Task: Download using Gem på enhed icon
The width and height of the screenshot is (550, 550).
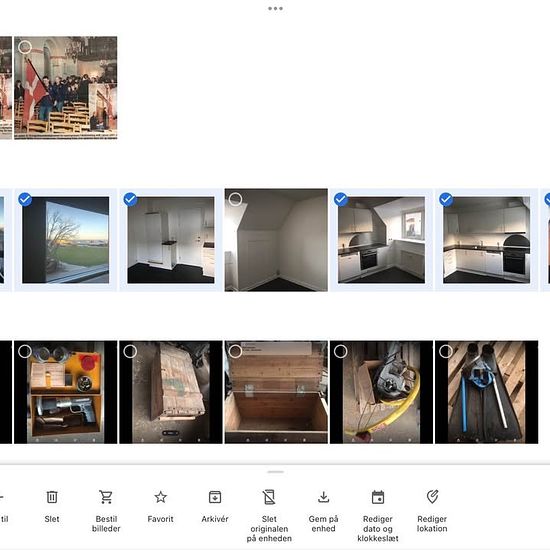Action: coord(323,497)
